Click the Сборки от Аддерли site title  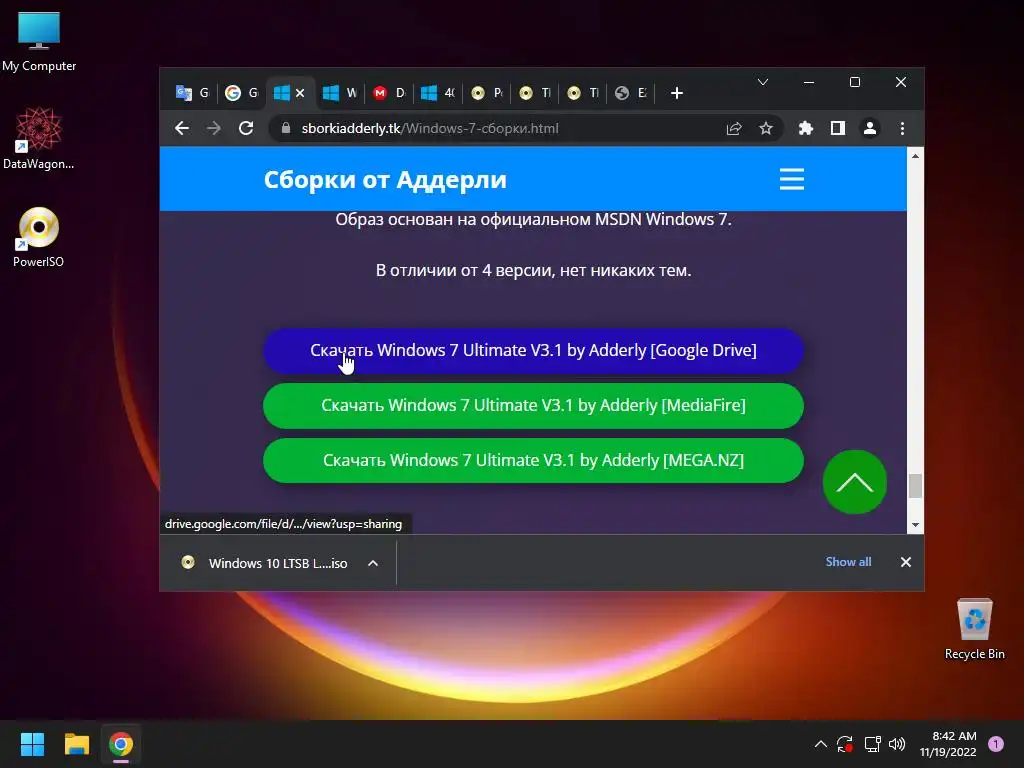pyautogui.click(x=385, y=180)
